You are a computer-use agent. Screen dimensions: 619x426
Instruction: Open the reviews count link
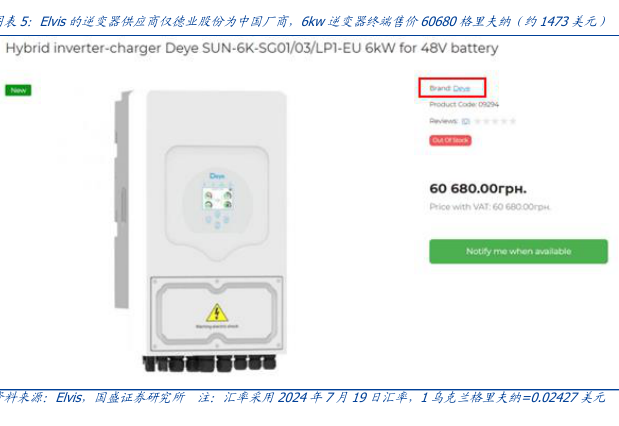click(x=465, y=121)
